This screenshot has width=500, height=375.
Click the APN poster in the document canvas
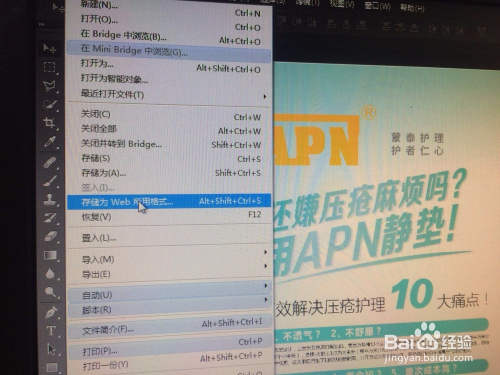pos(387,218)
